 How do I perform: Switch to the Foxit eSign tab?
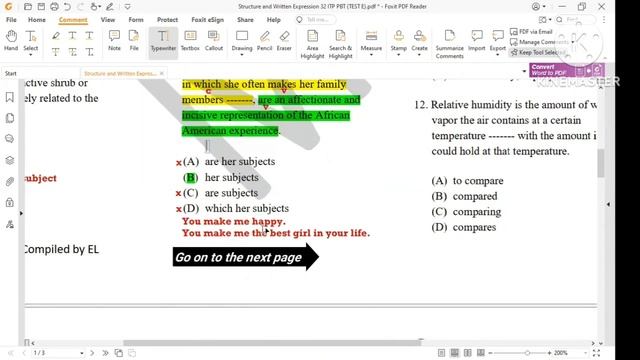tap(207, 20)
